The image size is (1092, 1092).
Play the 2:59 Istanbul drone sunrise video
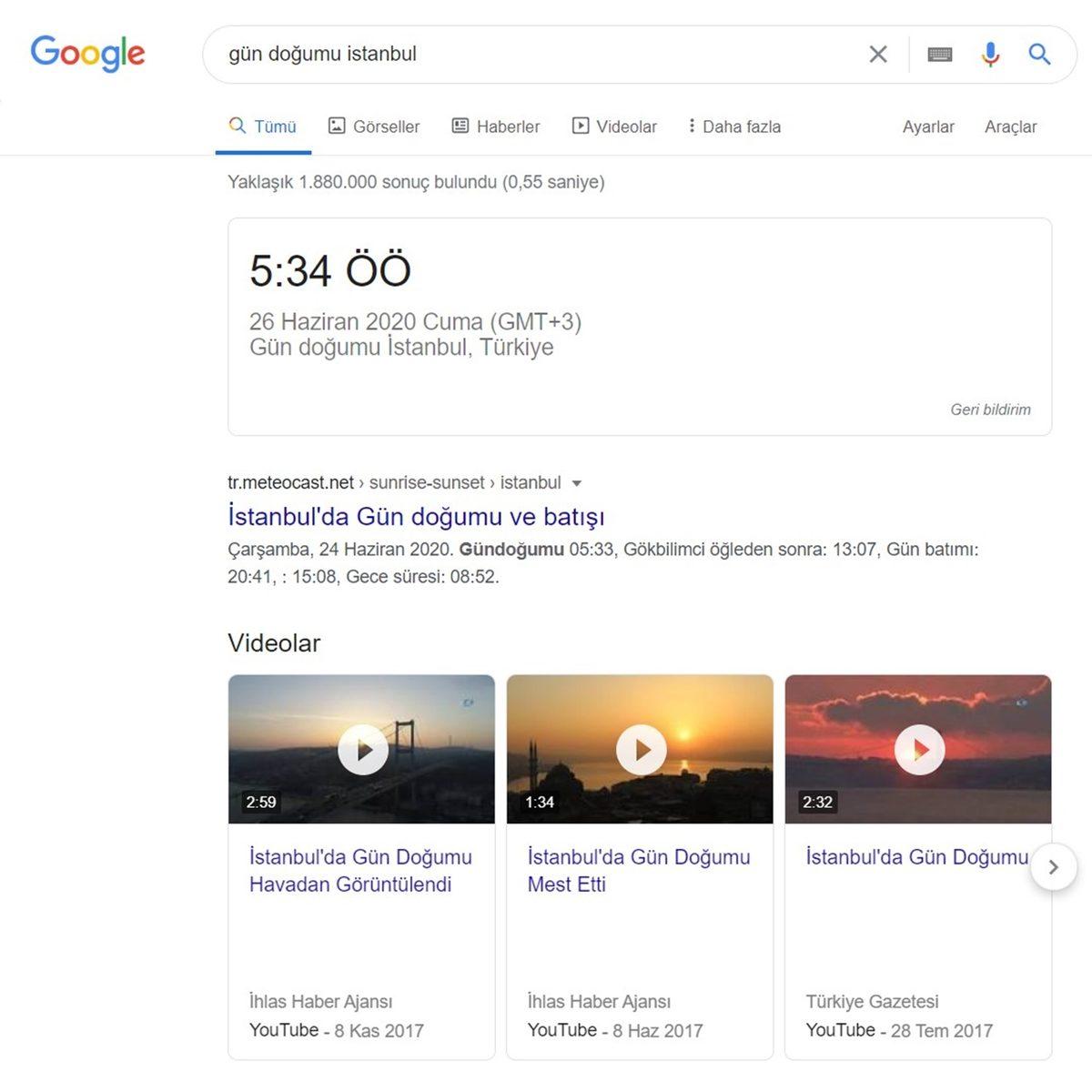click(361, 748)
